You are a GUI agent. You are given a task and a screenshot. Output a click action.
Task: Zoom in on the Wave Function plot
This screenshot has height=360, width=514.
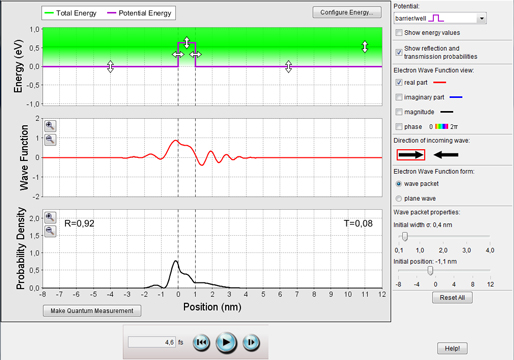coord(50,126)
